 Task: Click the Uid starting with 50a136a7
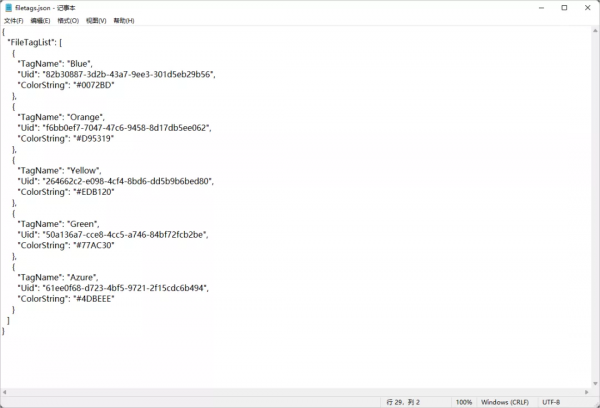coord(124,235)
